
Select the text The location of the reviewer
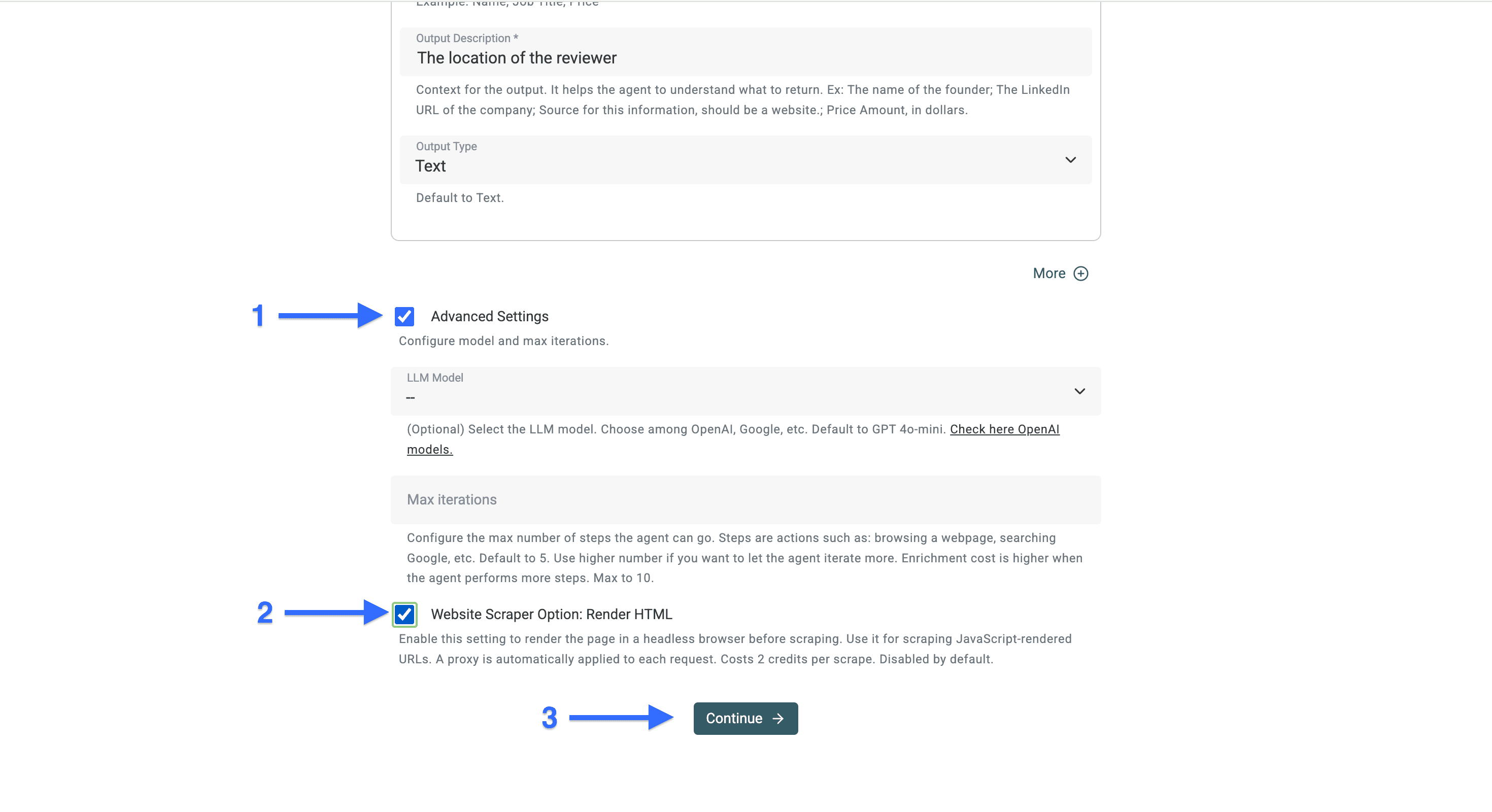(x=516, y=58)
